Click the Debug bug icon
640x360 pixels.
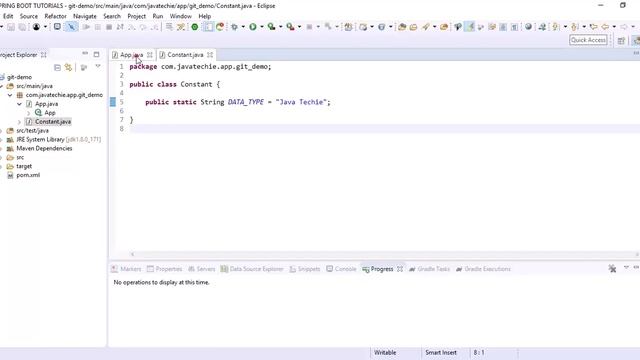tap(234, 27)
